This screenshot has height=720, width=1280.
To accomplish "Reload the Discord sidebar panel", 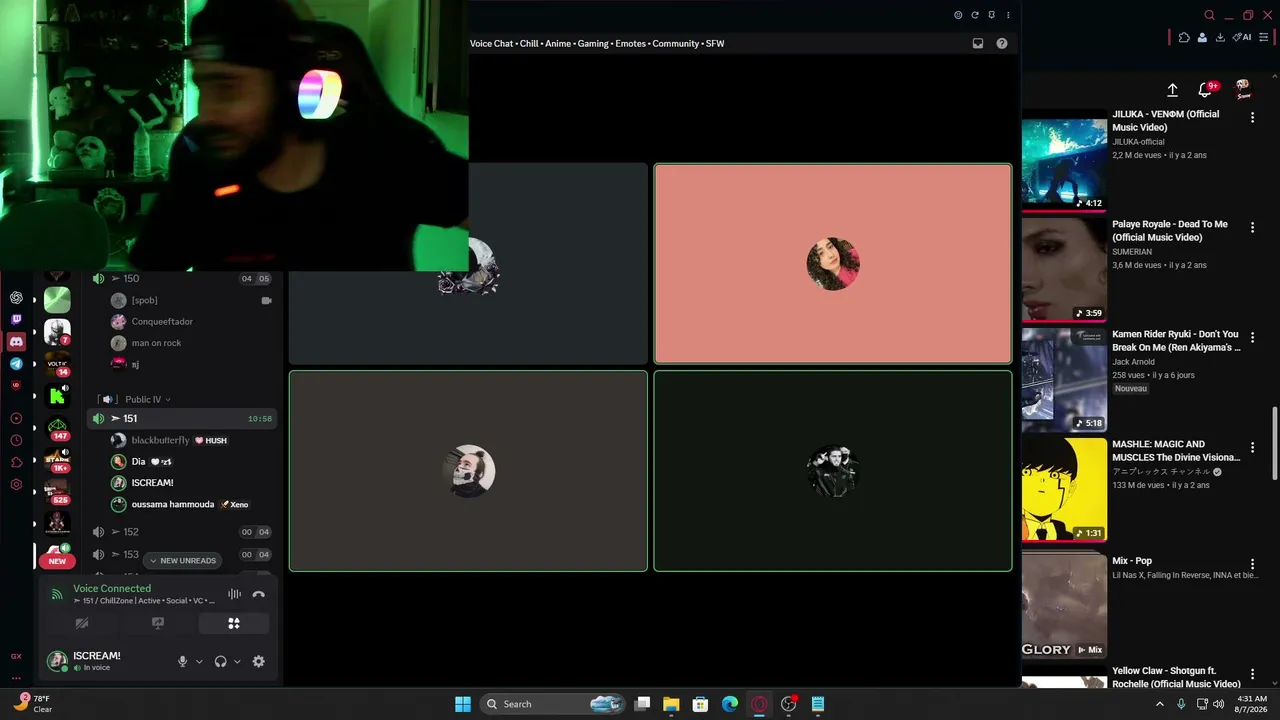I will (x=975, y=15).
